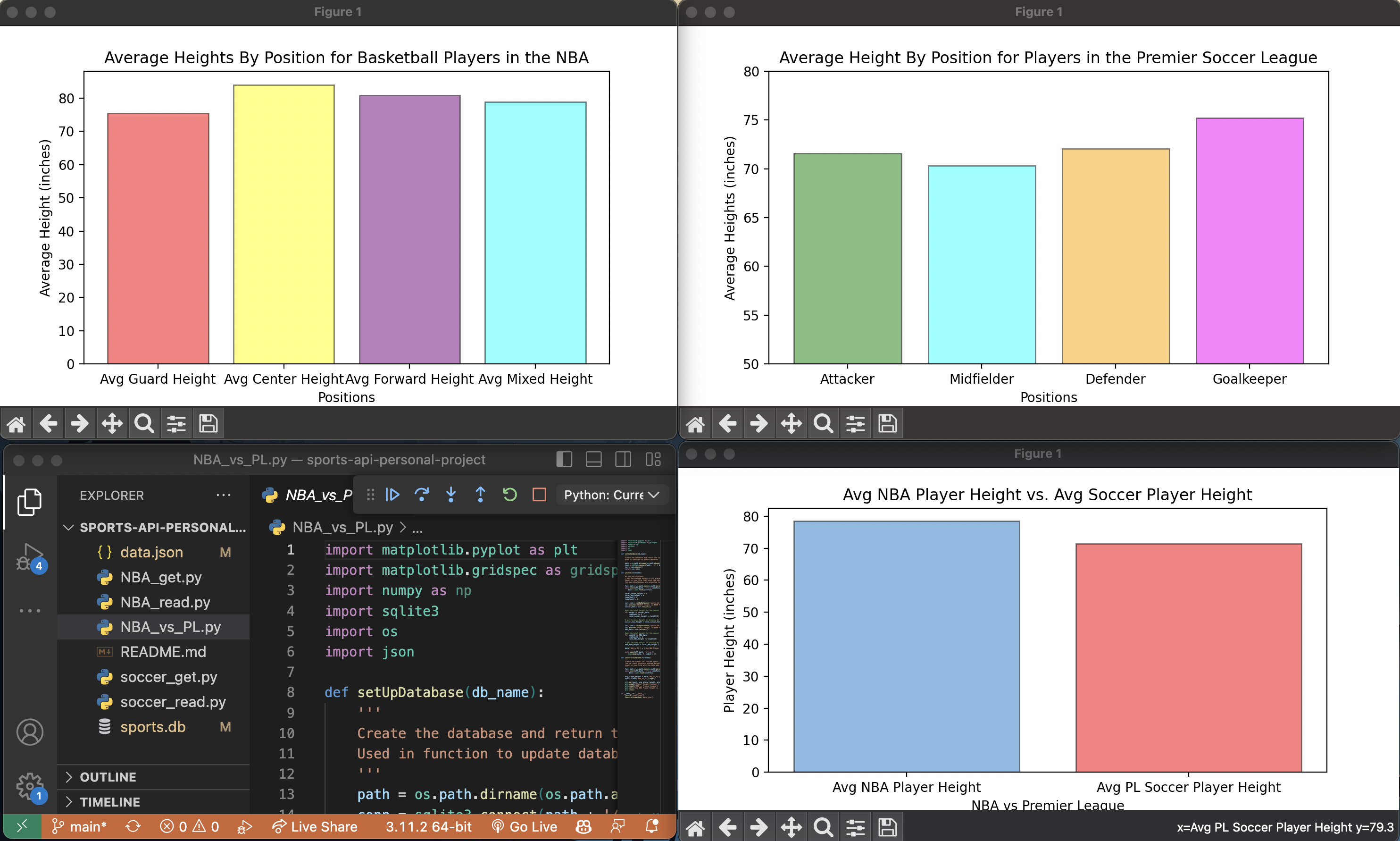Open Accounts icon in VS Code activity bar
The height and width of the screenshot is (841, 1400).
29,732
